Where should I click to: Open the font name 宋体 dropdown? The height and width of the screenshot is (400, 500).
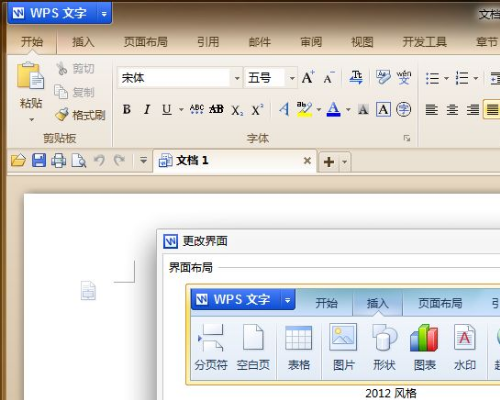(237, 78)
